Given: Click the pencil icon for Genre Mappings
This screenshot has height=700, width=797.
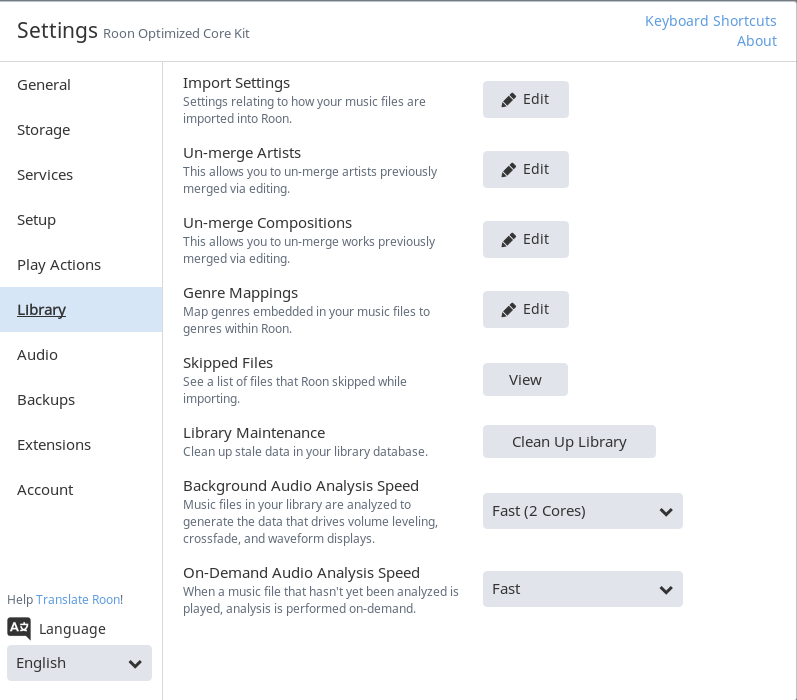Looking at the screenshot, I should (x=509, y=310).
